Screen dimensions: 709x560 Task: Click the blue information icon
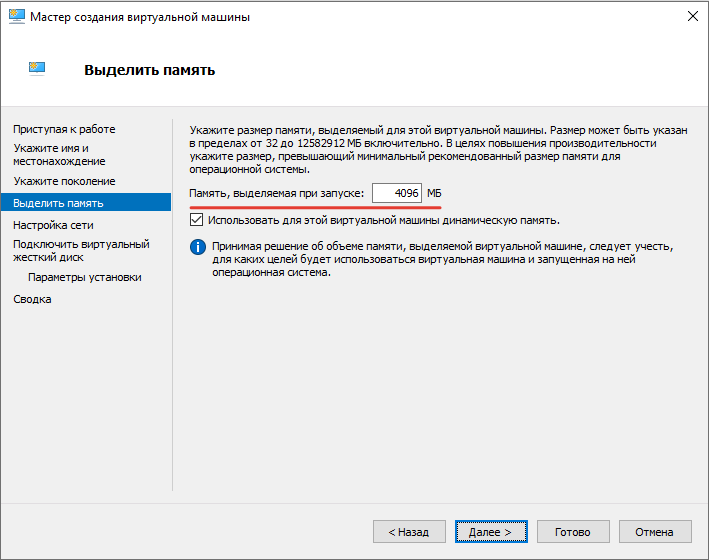tap(197, 247)
